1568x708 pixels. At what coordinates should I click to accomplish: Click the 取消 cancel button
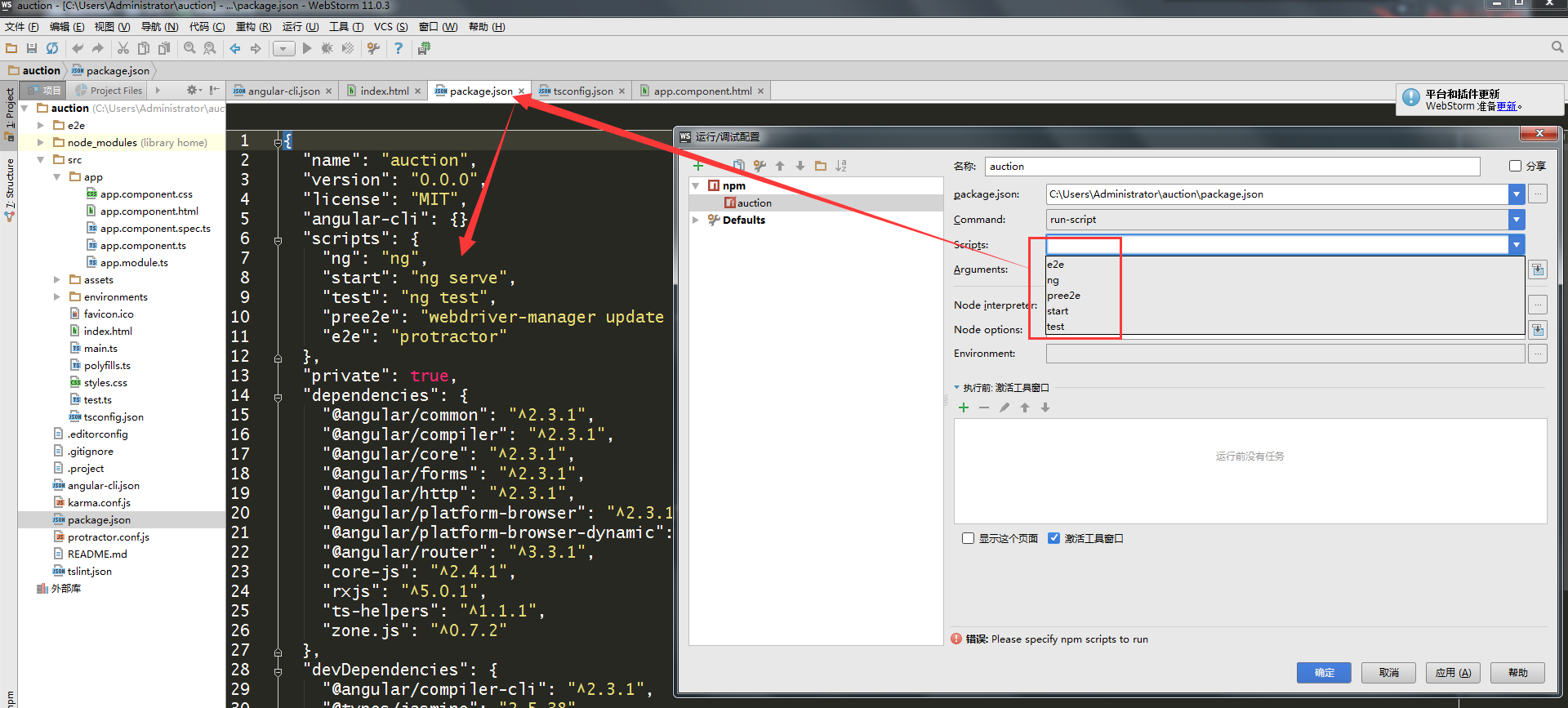(1388, 672)
